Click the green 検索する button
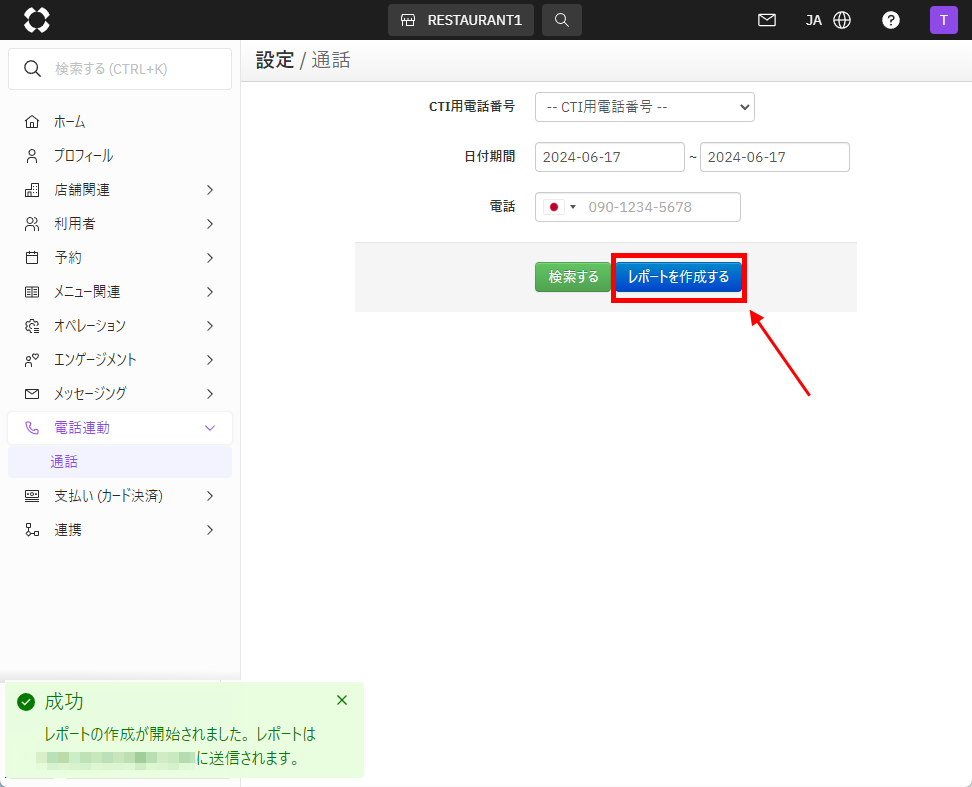Viewport: 972px width, 787px height. [572, 277]
